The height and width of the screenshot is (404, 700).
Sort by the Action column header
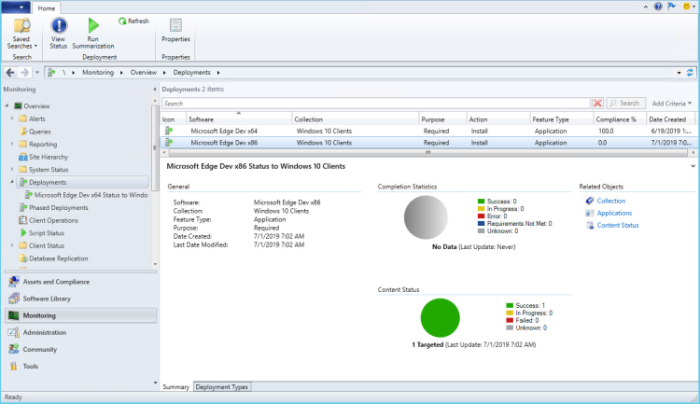[x=498, y=119]
